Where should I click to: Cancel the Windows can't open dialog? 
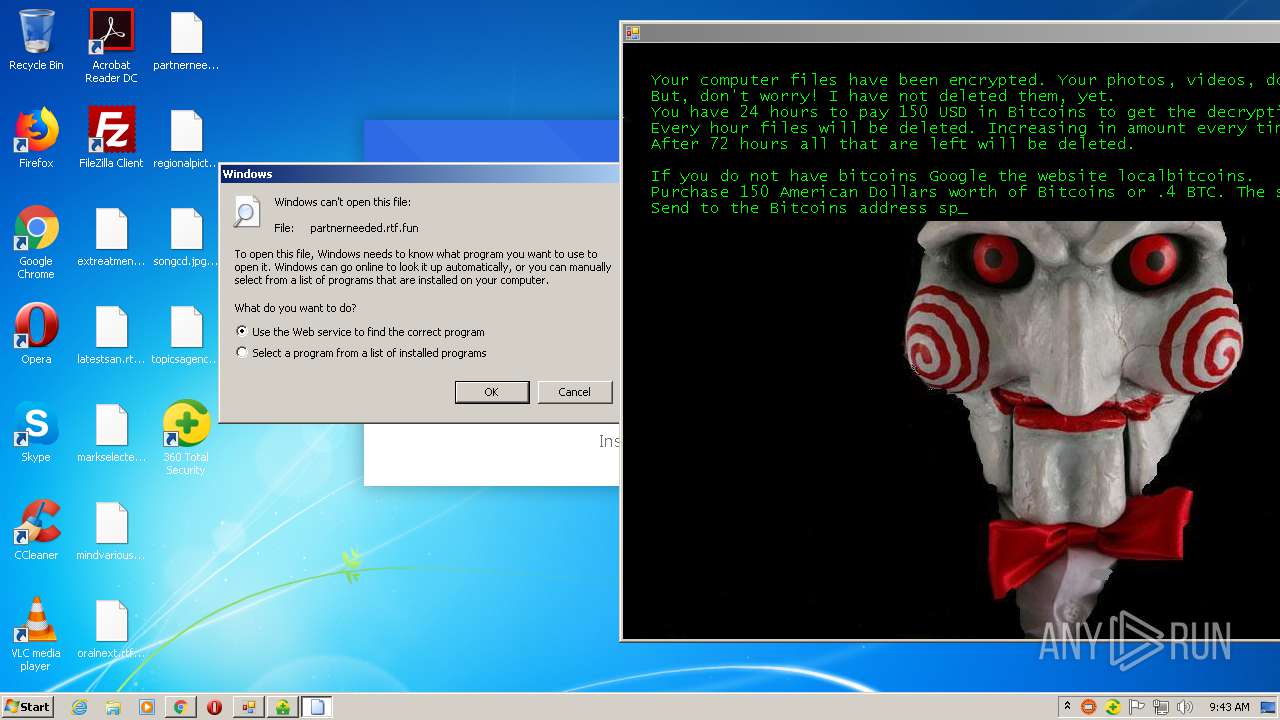(574, 392)
